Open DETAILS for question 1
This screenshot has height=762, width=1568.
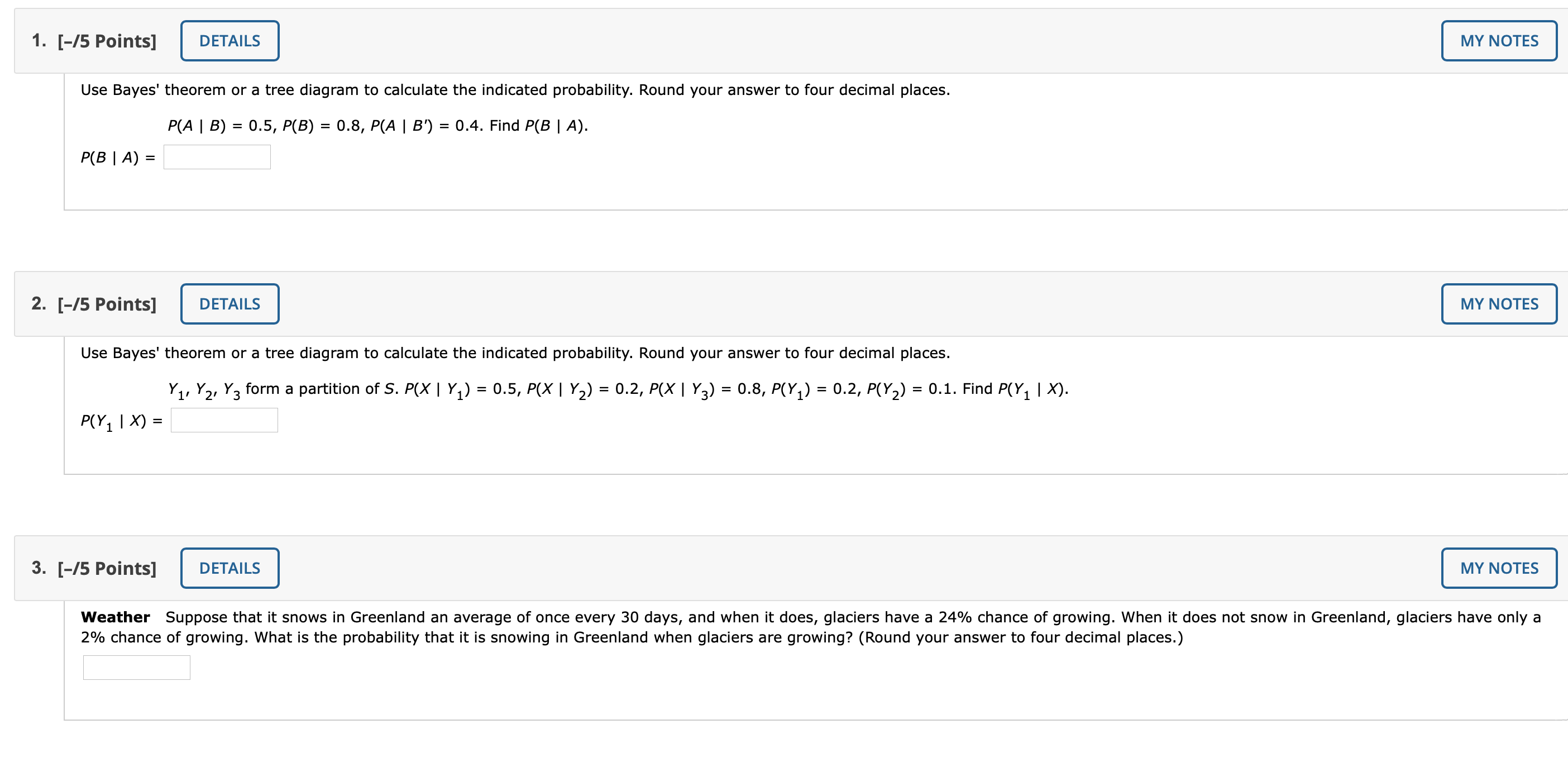[x=229, y=40]
